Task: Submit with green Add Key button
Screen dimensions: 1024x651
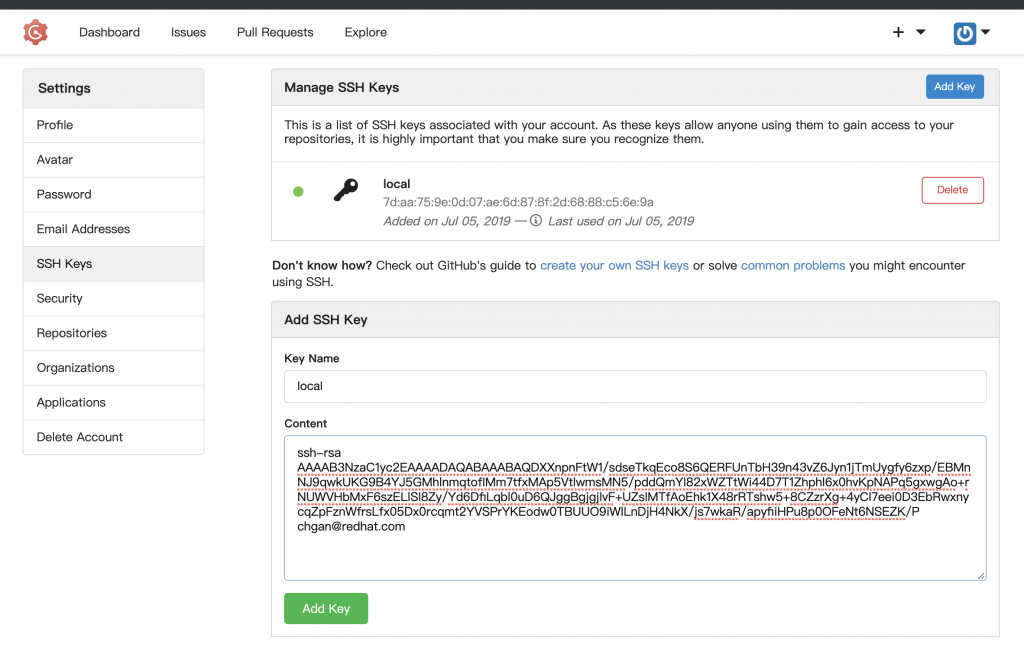Action: 326,608
